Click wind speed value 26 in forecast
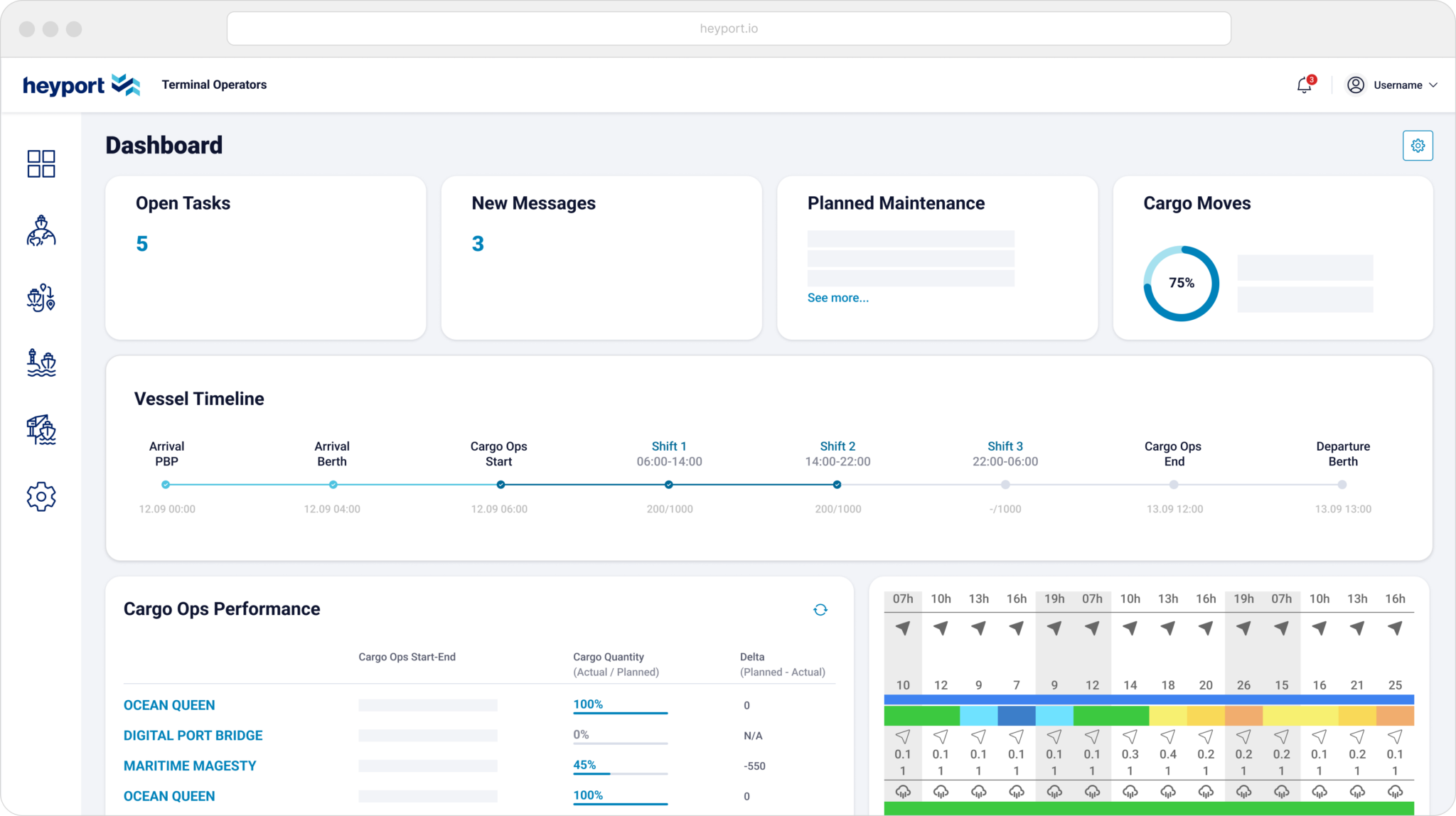1456x816 pixels. 1243,685
